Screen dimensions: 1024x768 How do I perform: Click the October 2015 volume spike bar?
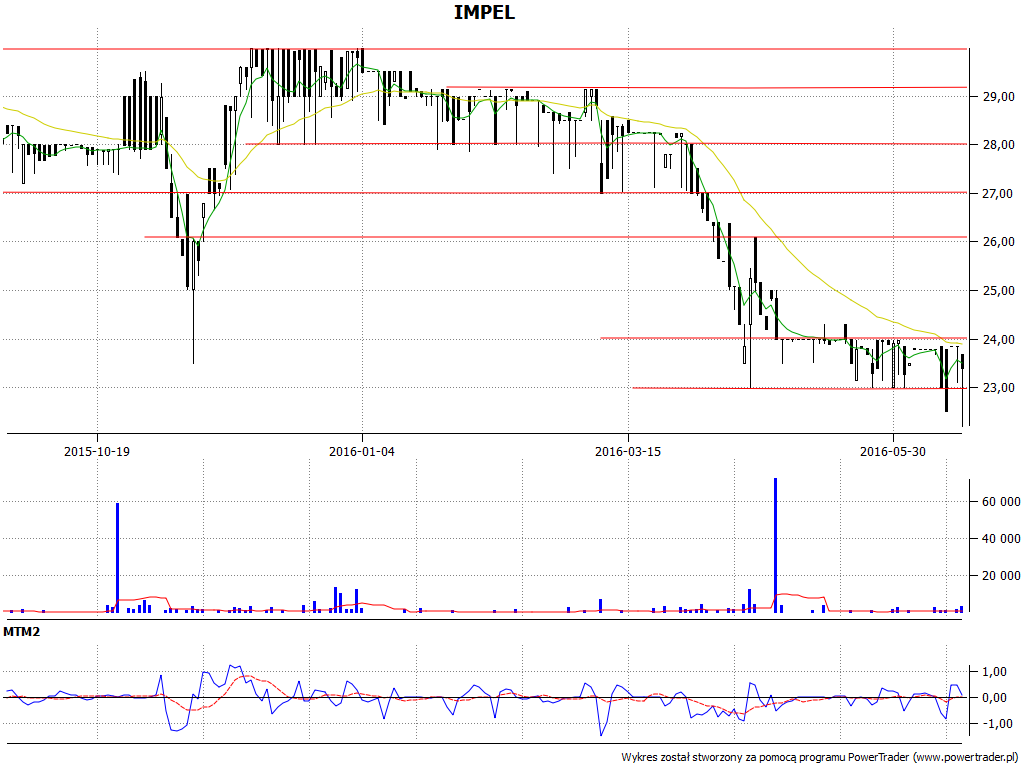pos(118,558)
